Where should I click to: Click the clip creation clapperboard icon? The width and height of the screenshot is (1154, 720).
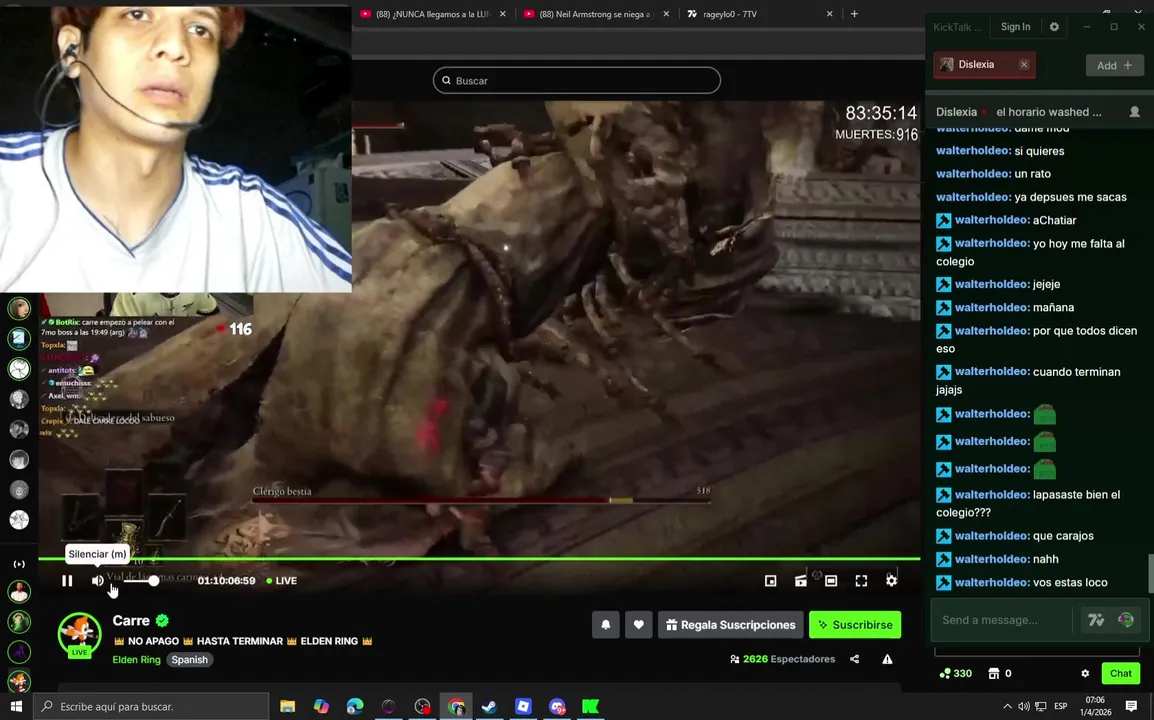(x=801, y=581)
